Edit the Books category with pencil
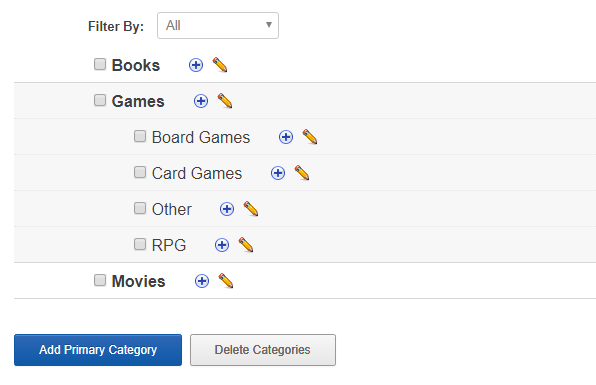 tap(220, 65)
